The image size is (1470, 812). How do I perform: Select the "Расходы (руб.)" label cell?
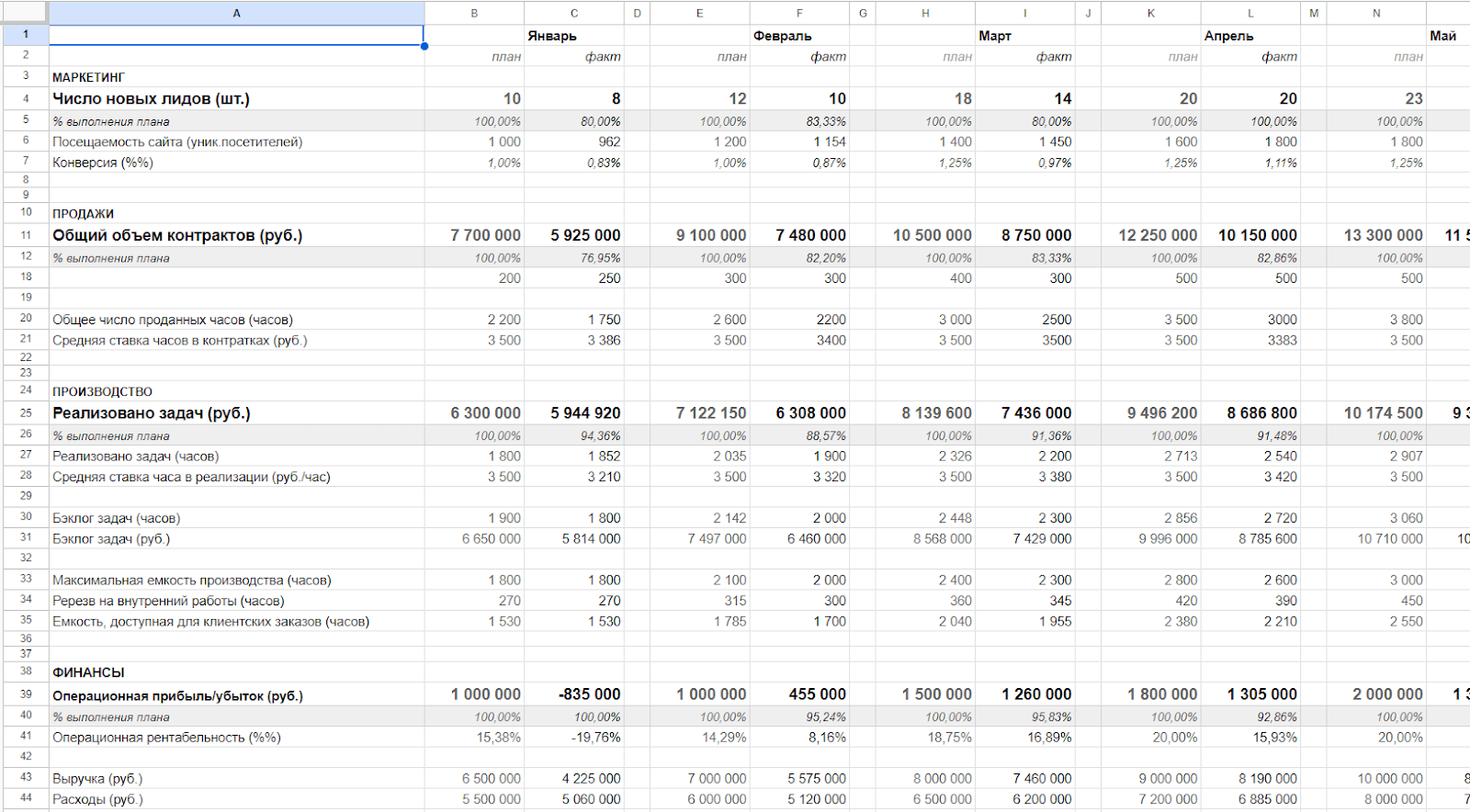(x=236, y=799)
